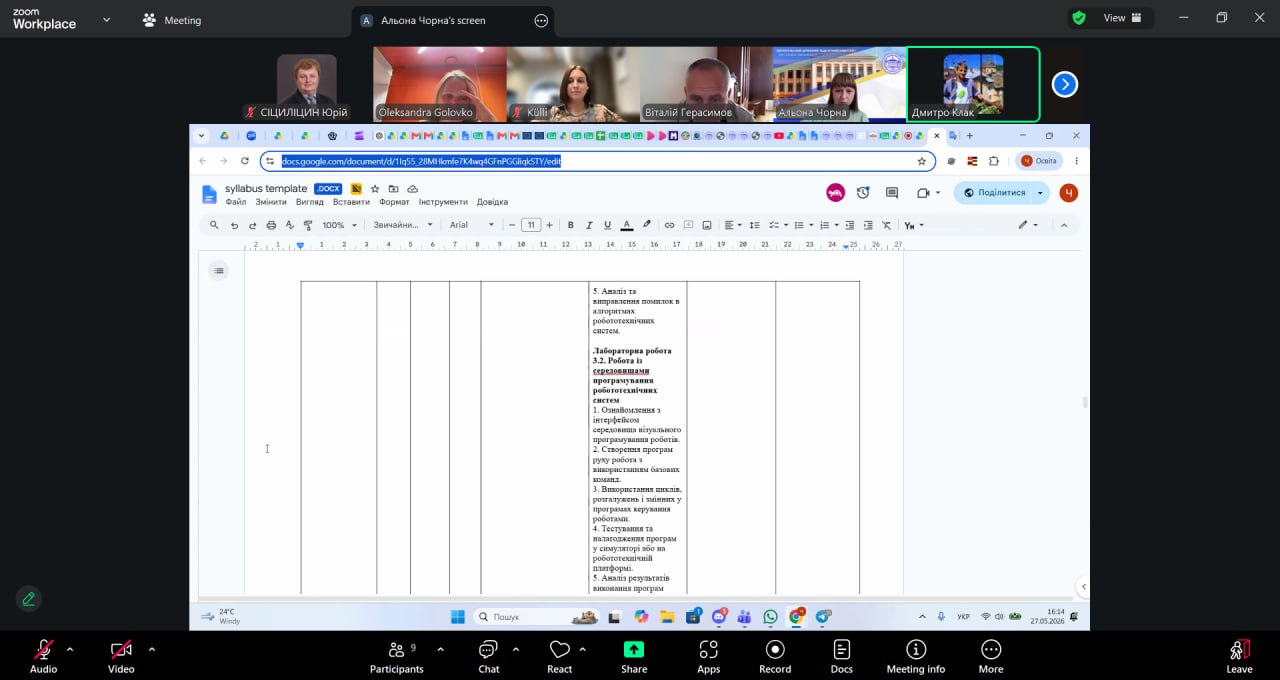Screen dimensions: 1280x680
Task: Select Віталій Герасимов video thumbnail
Action: coord(706,84)
